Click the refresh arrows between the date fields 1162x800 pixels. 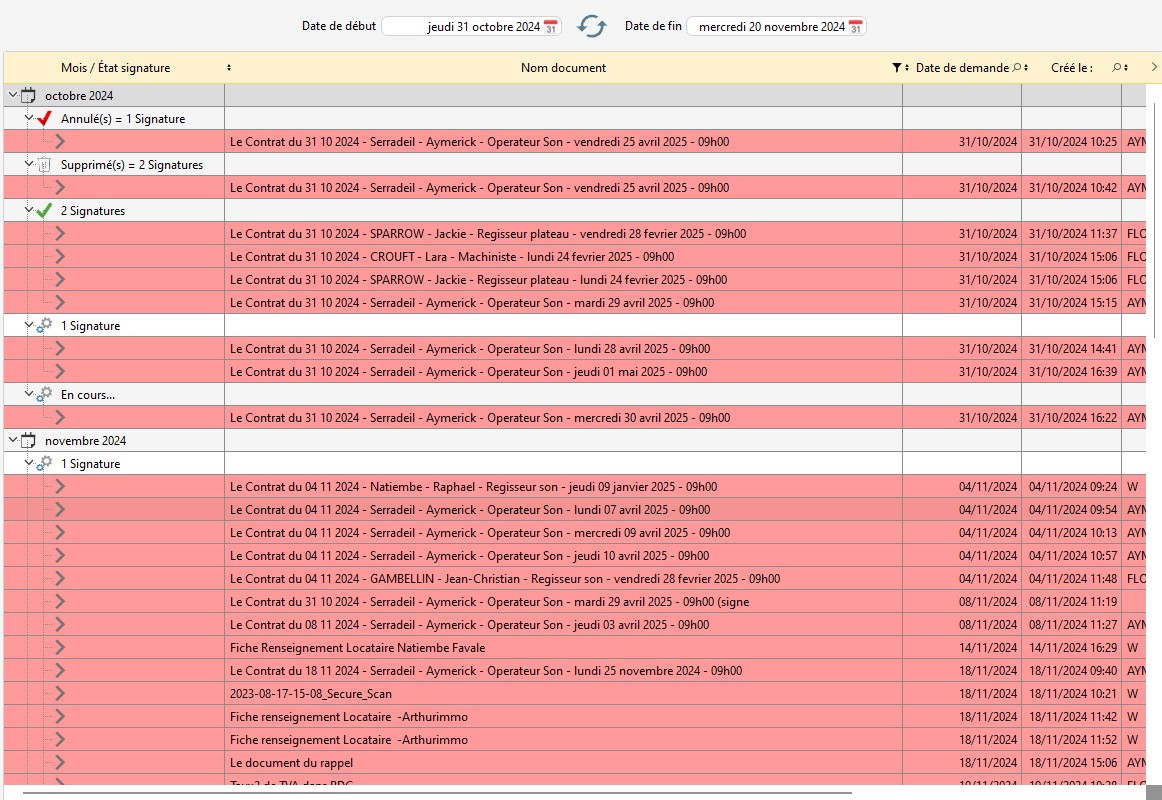(x=592, y=27)
